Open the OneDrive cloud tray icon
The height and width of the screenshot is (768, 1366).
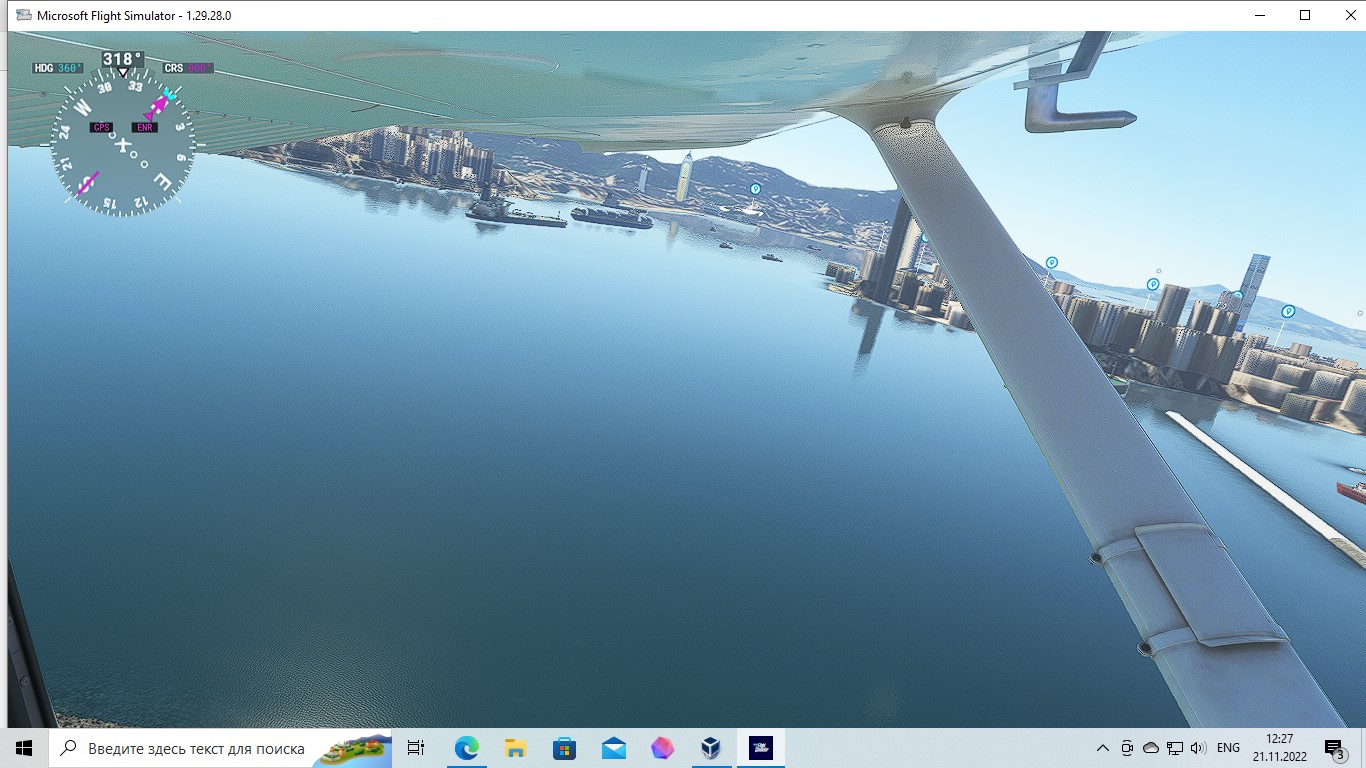1151,748
